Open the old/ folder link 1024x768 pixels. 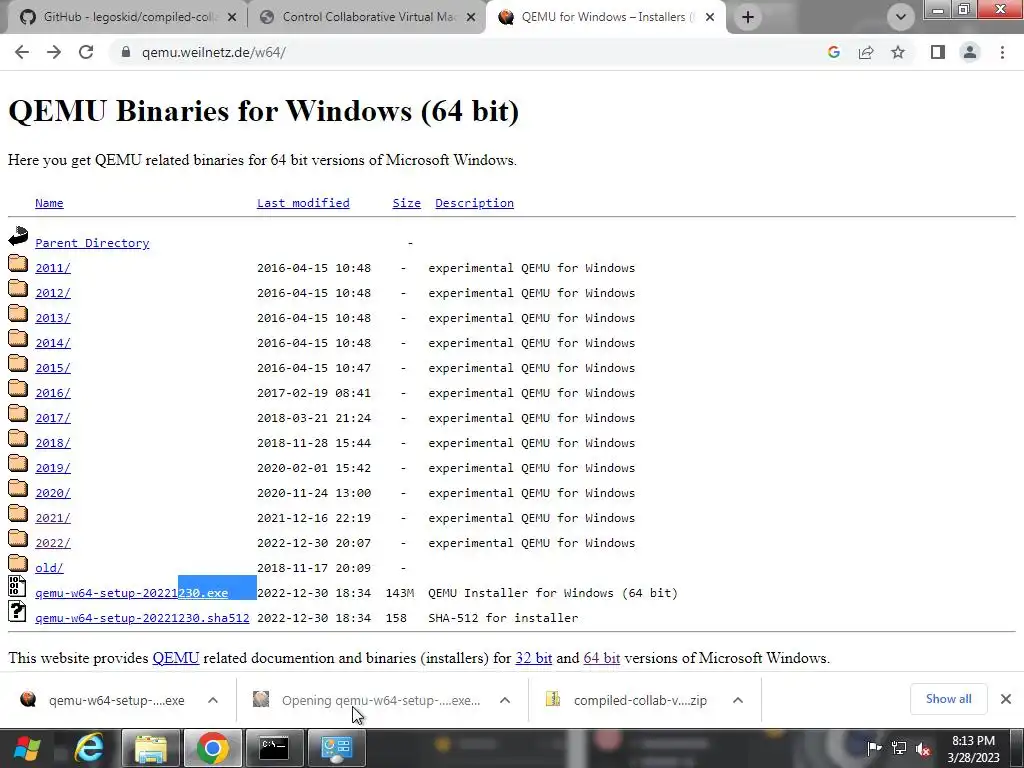click(x=49, y=568)
